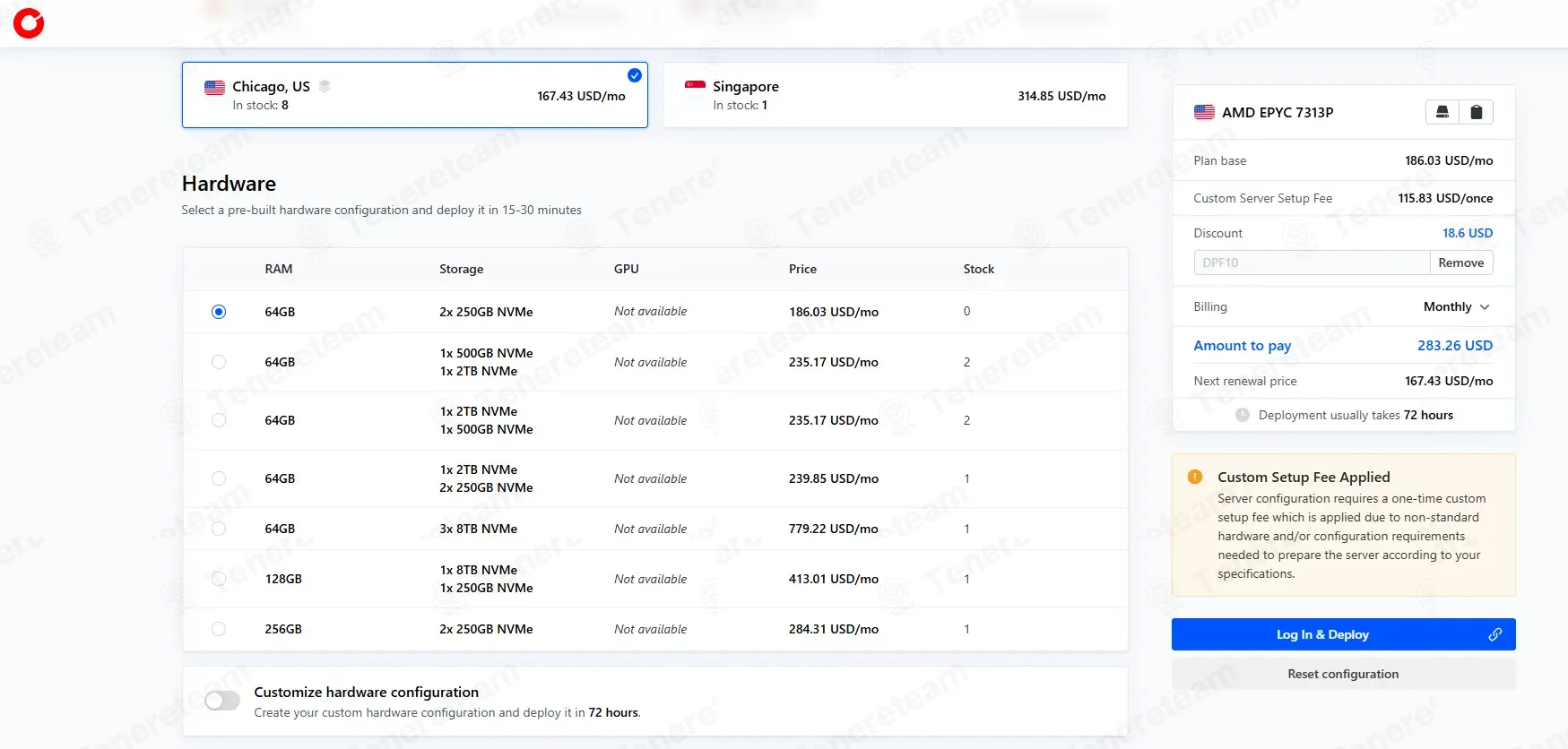The height and width of the screenshot is (749, 1568).
Task: Click the 779.22 USD/mo price cell
Action: pyautogui.click(x=834, y=529)
